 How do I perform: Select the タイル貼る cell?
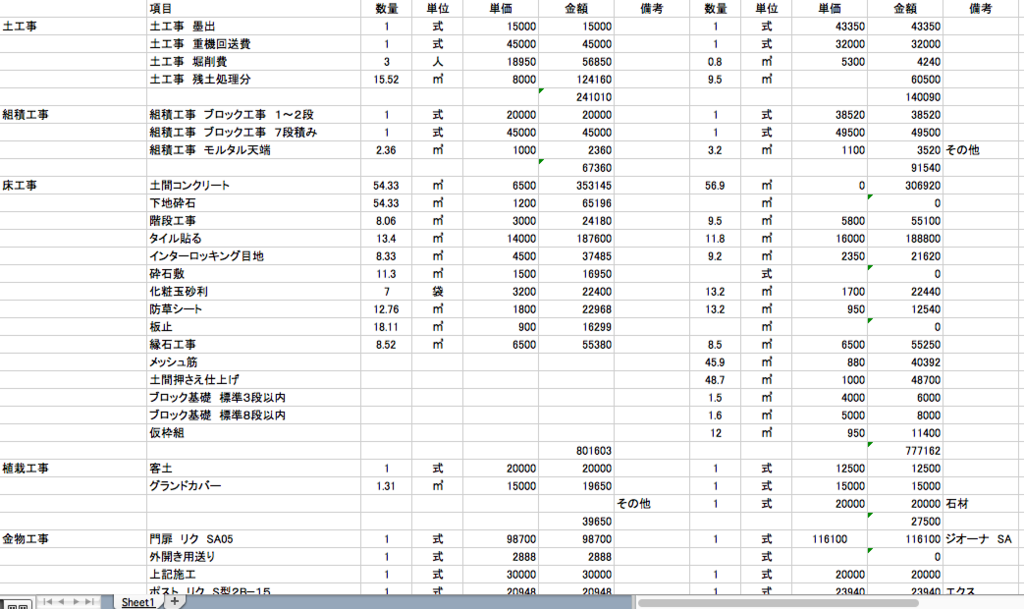pyautogui.click(x=253, y=238)
